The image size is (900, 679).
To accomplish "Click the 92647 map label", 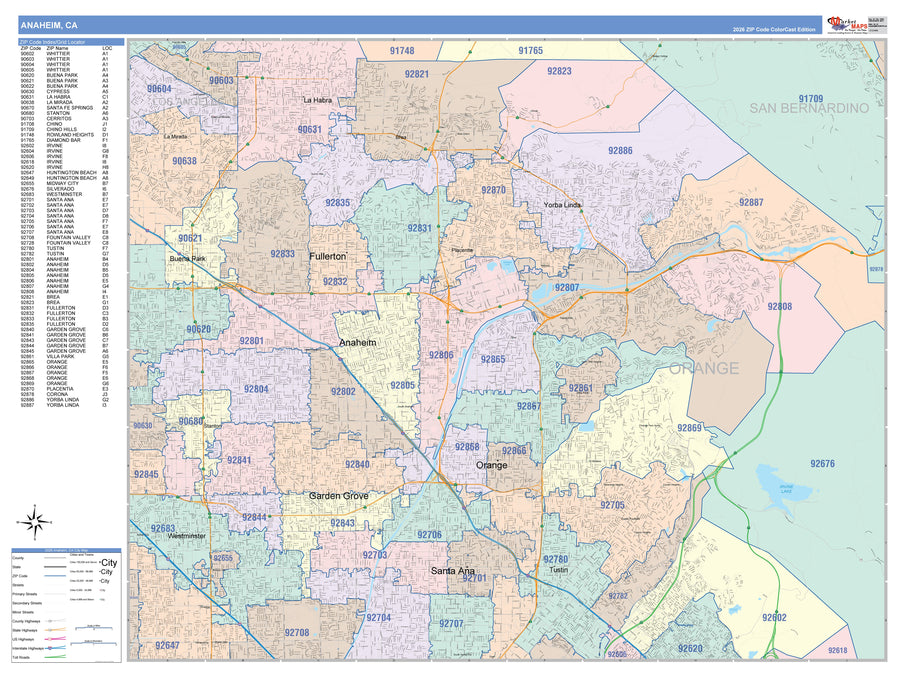I will click(167, 645).
